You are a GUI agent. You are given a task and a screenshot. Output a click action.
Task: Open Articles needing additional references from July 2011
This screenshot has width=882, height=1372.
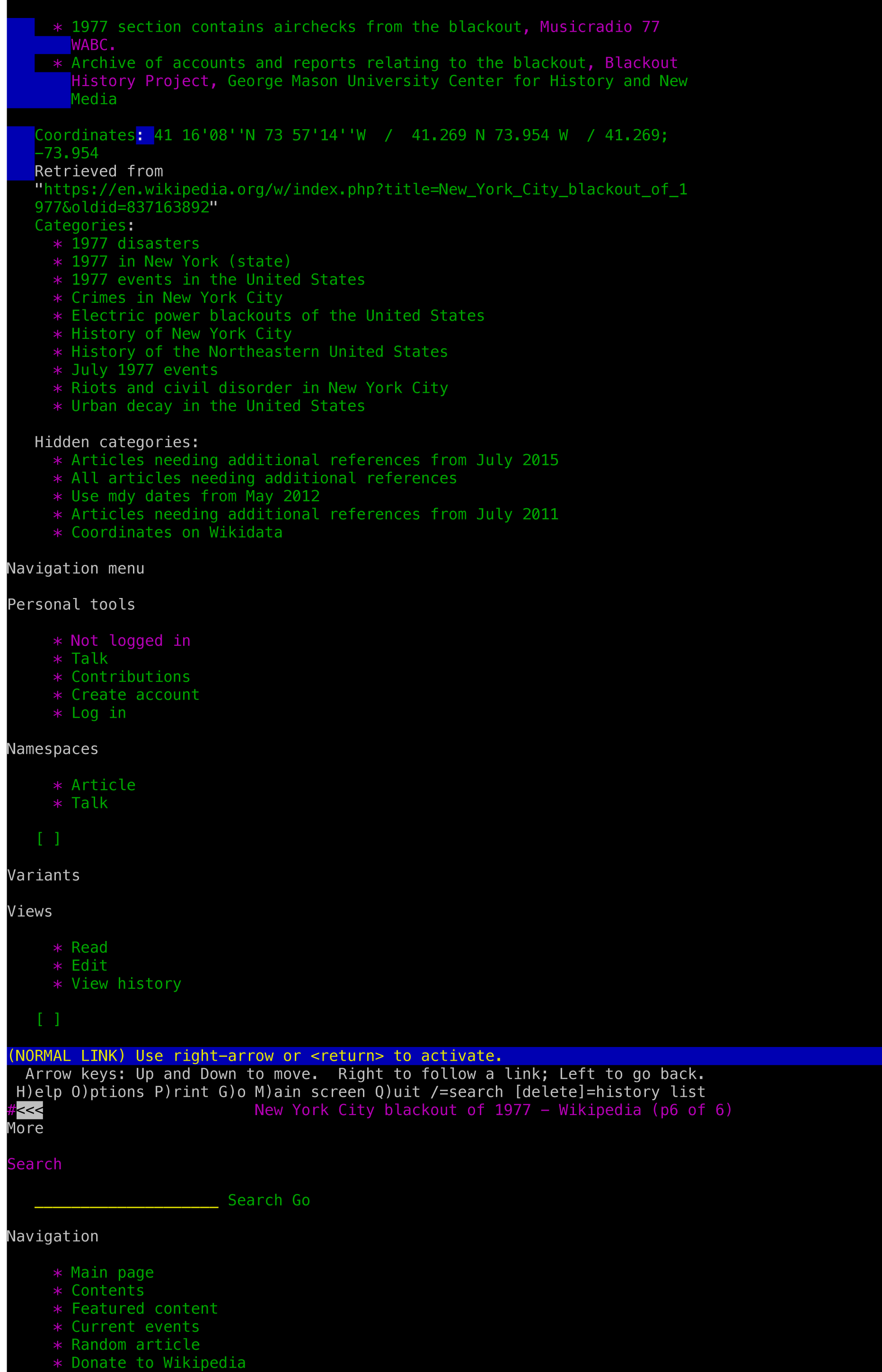tap(315, 514)
